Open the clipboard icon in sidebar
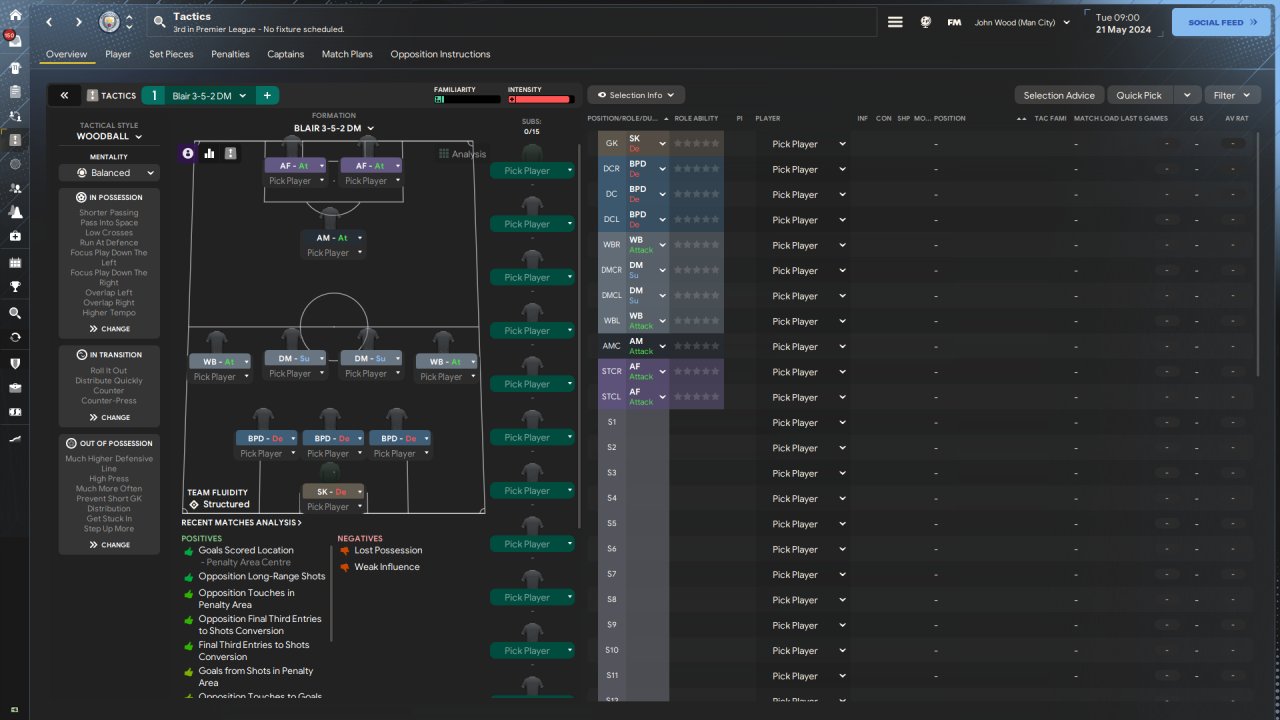This screenshot has height=720, width=1280. (15, 92)
